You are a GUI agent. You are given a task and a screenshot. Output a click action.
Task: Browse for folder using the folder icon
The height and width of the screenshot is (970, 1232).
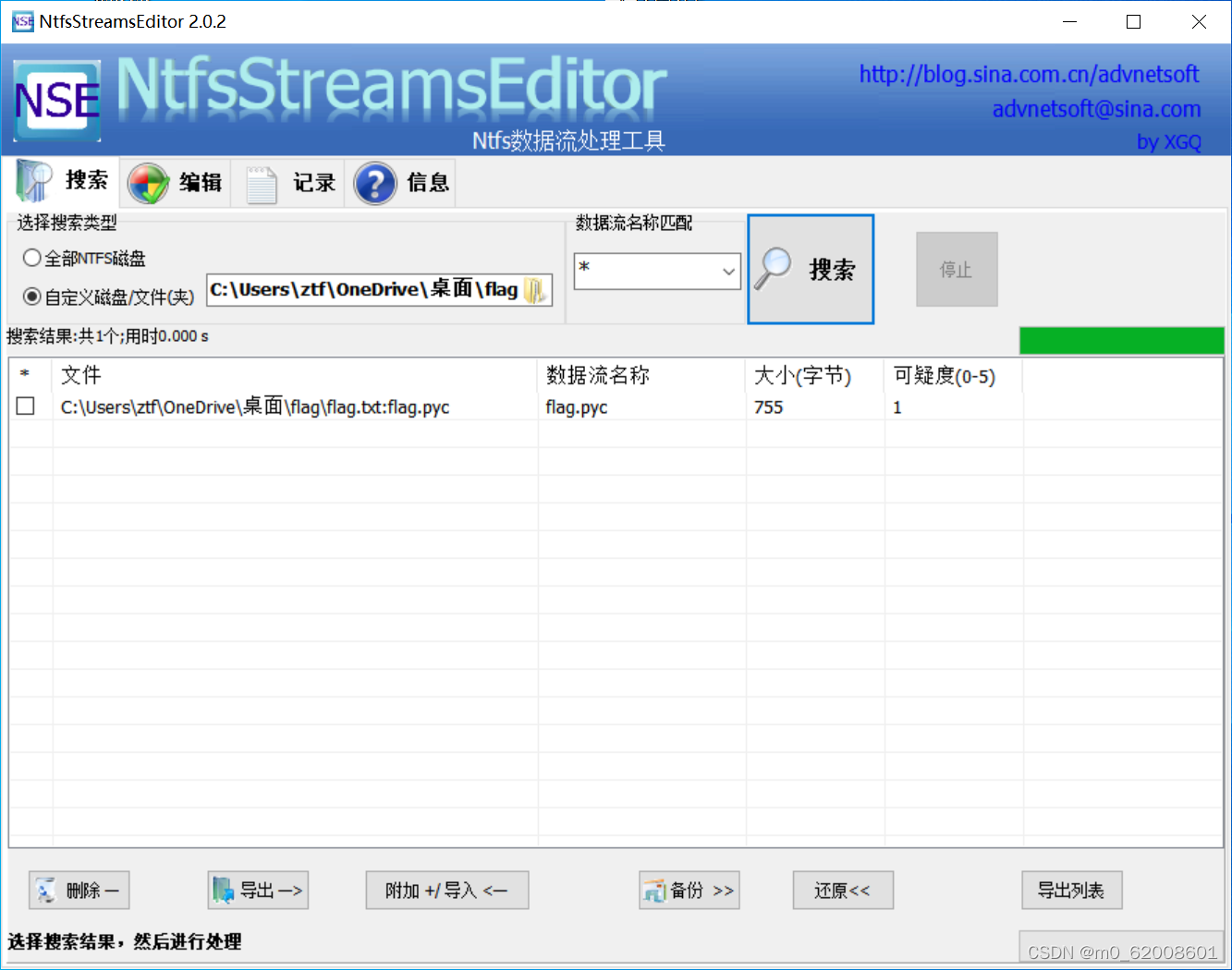pyautogui.click(x=535, y=290)
